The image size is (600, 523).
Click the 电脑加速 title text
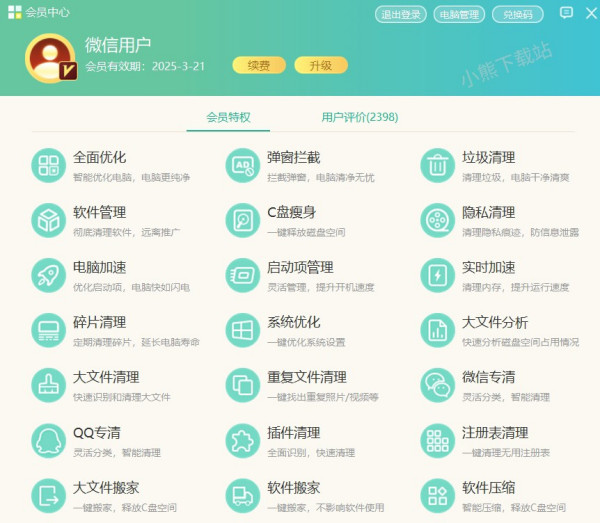click(99, 267)
